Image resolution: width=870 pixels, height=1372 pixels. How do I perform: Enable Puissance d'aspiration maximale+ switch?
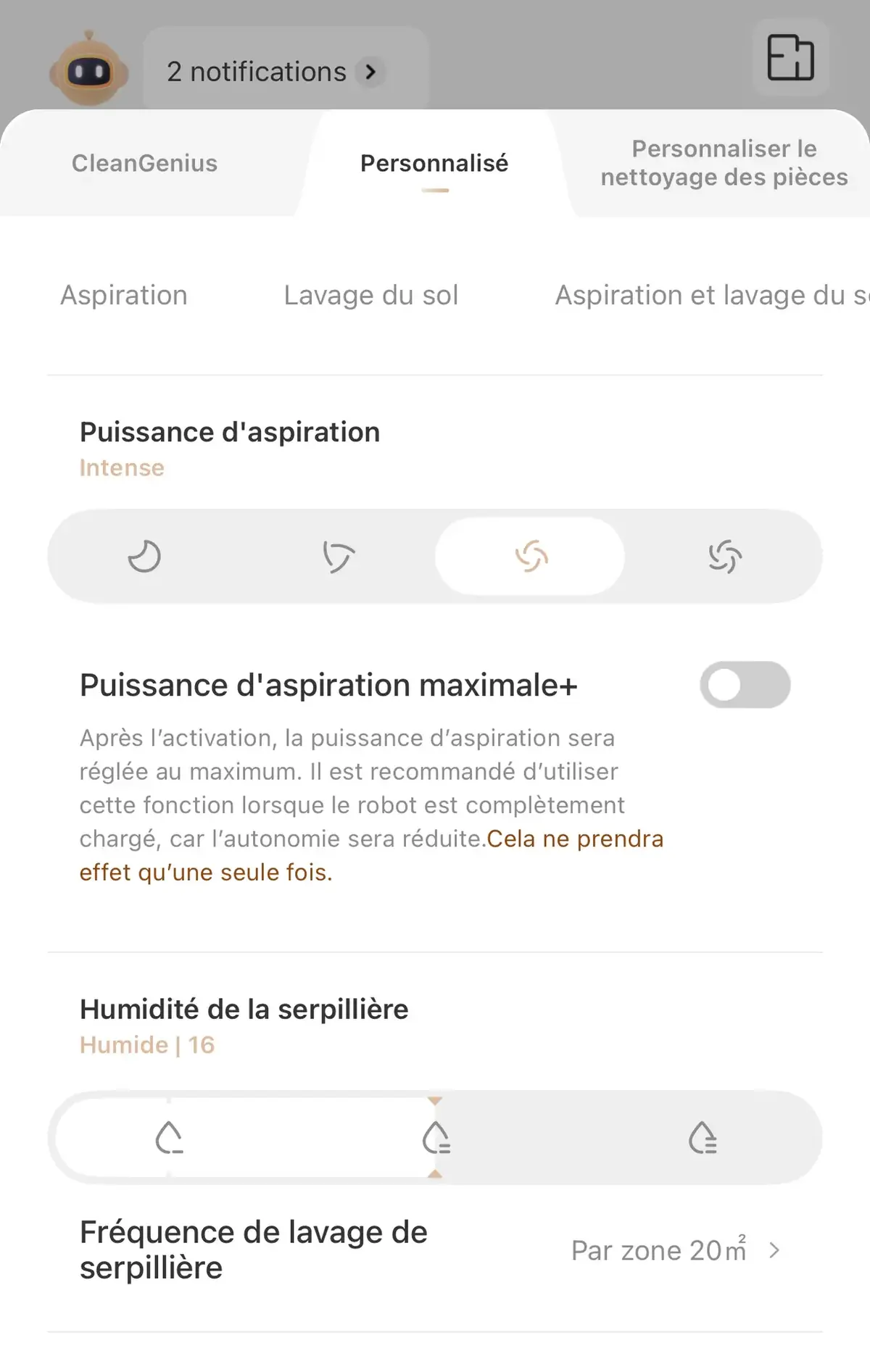click(x=745, y=685)
